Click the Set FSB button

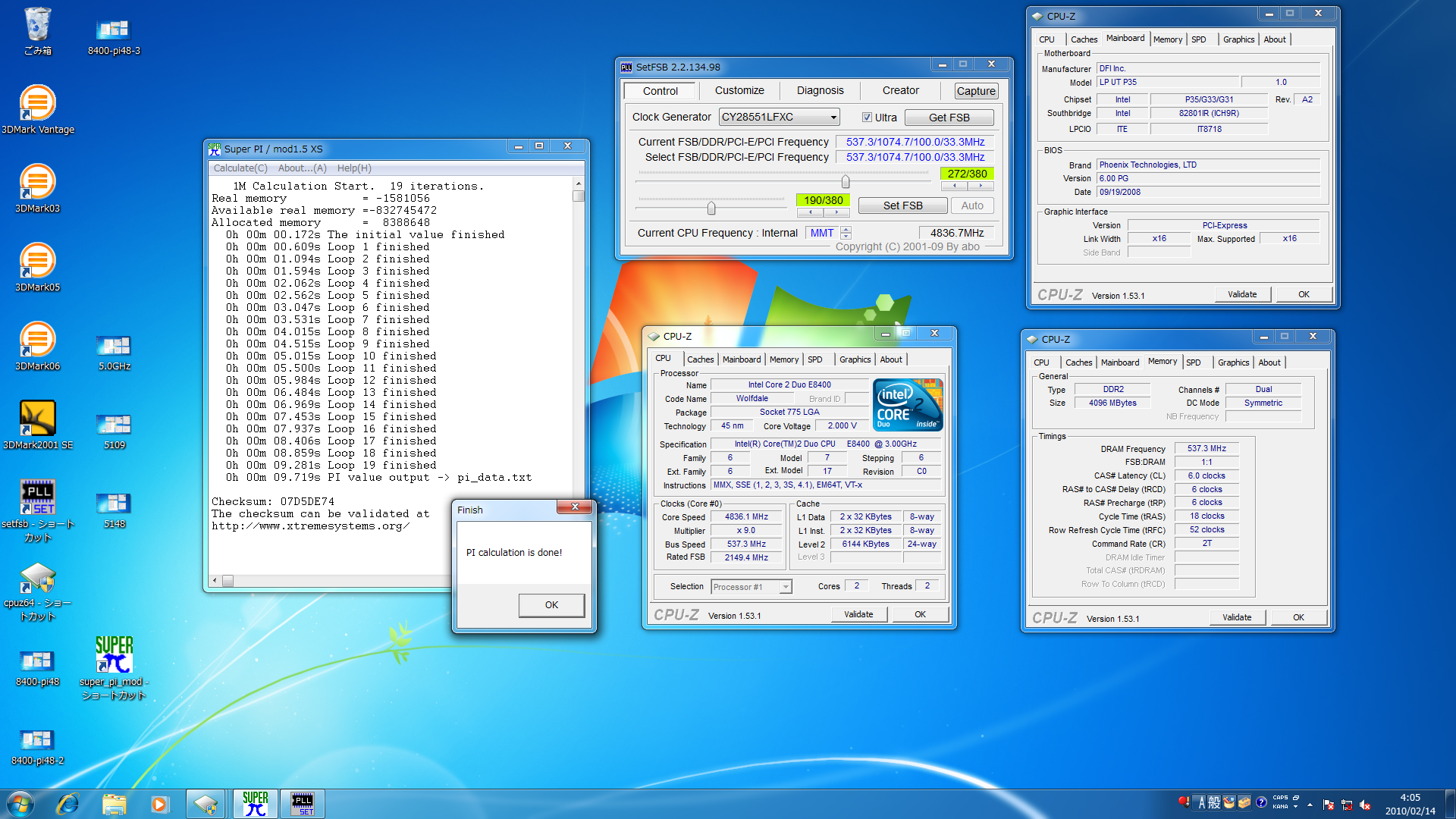point(902,206)
